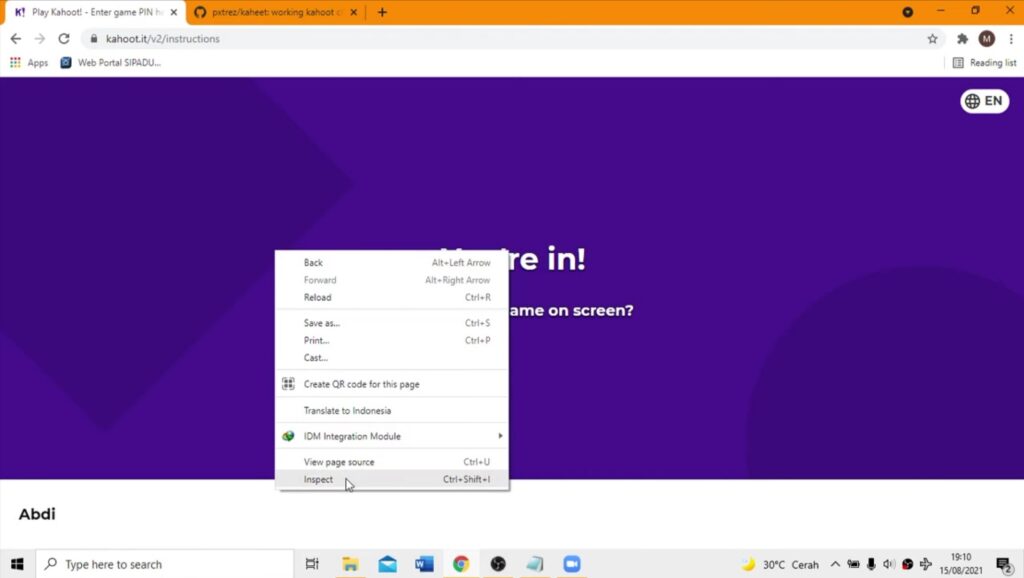This screenshot has width=1024, height=578.
Task: Select Translate to Indonesia
Action: click(x=392, y=410)
